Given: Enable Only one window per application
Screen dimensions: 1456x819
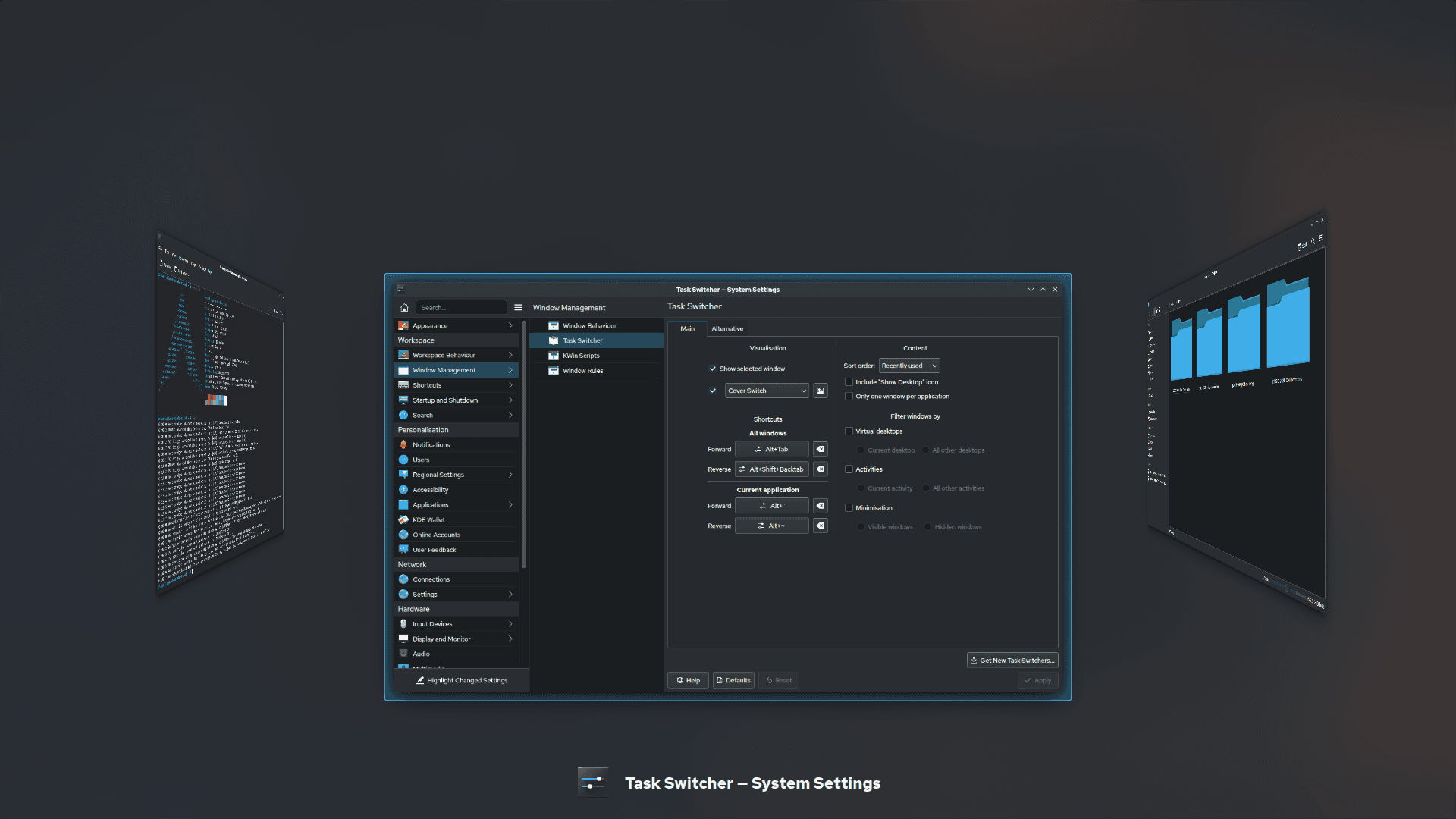Looking at the screenshot, I should [x=849, y=397].
